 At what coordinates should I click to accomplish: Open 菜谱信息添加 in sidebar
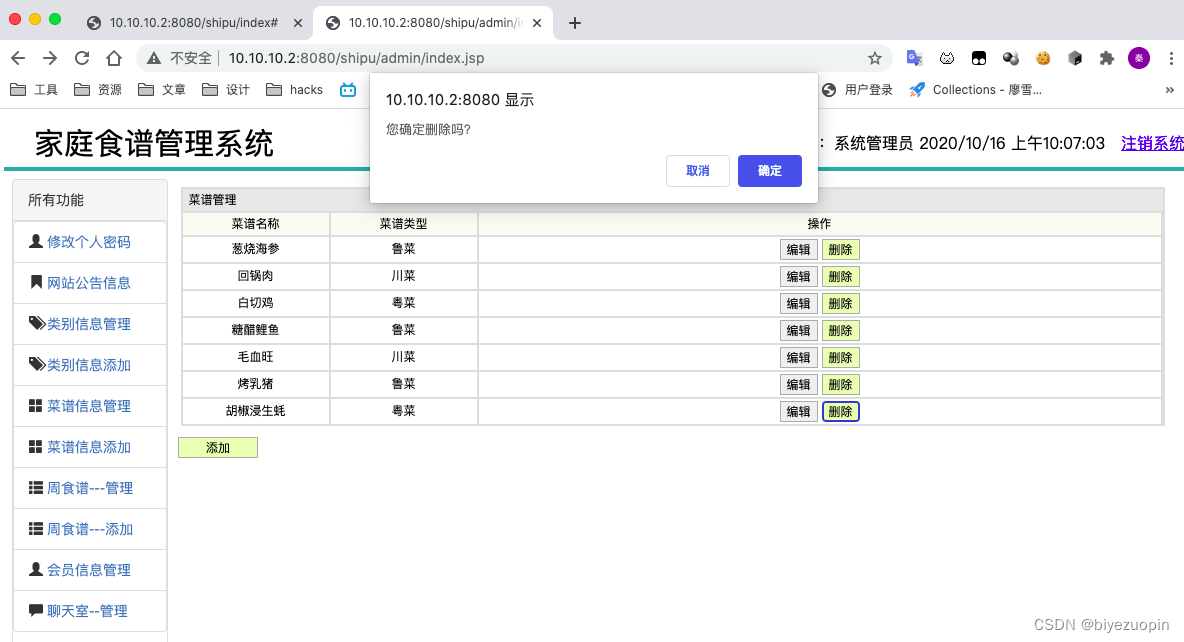click(90, 447)
